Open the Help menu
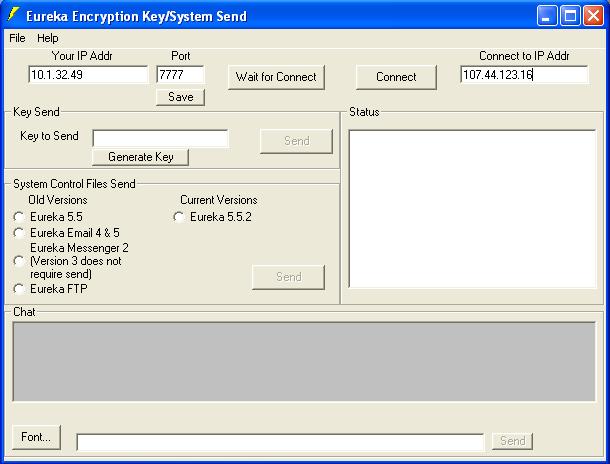This screenshot has width=610, height=464. [x=47, y=38]
